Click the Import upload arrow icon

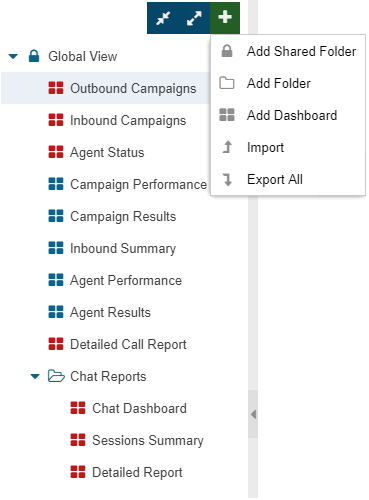pyautogui.click(x=227, y=147)
